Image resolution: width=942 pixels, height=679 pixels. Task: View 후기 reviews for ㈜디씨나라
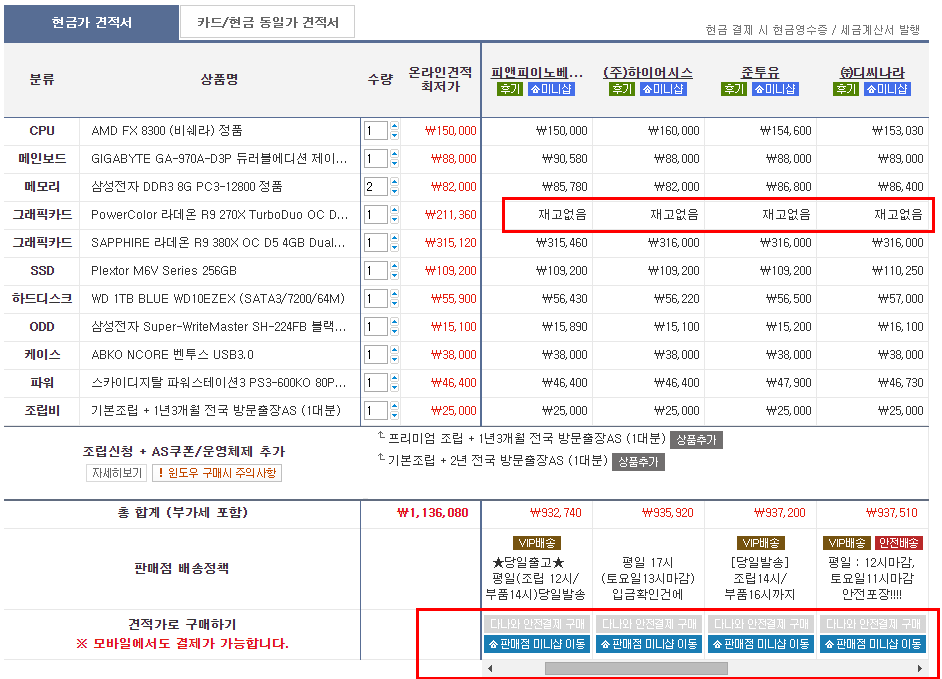[846, 89]
